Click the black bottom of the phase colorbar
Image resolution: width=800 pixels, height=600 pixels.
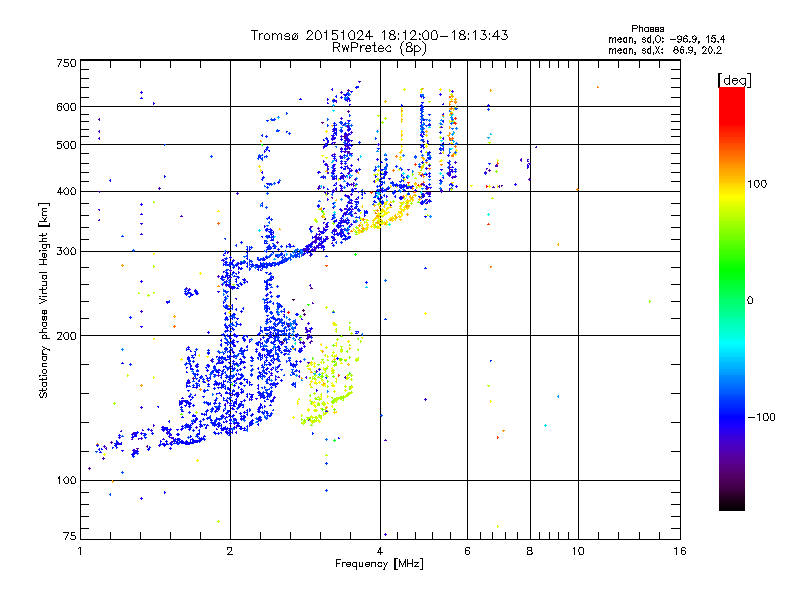pyautogui.click(x=732, y=503)
